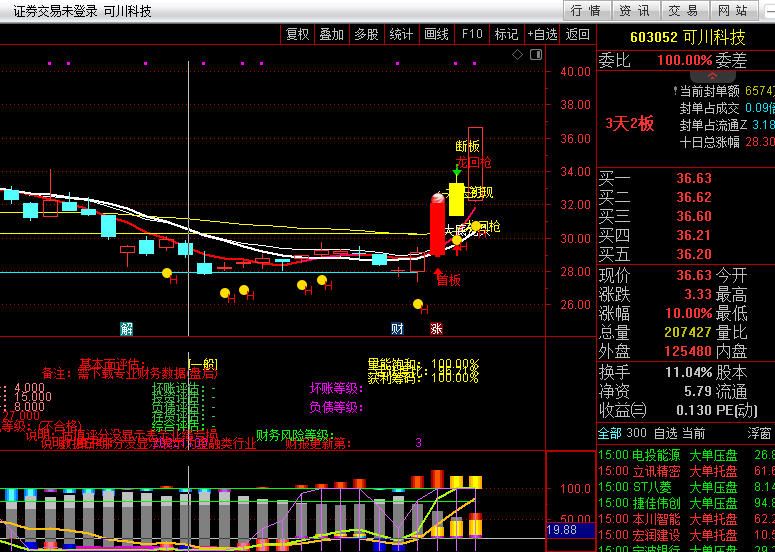Image resolution: width=775 pixels, height=552 pixels.
Task: Click the 涨 limit-up marker icon
Action: (436, 329)
